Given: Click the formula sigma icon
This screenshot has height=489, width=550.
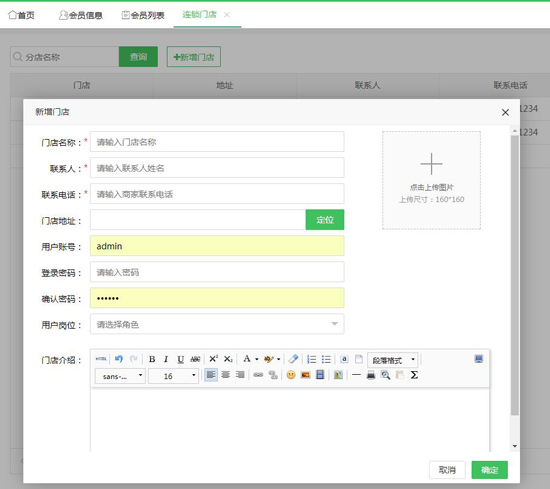Looking at the screenshot, I should tap(414, 375).
